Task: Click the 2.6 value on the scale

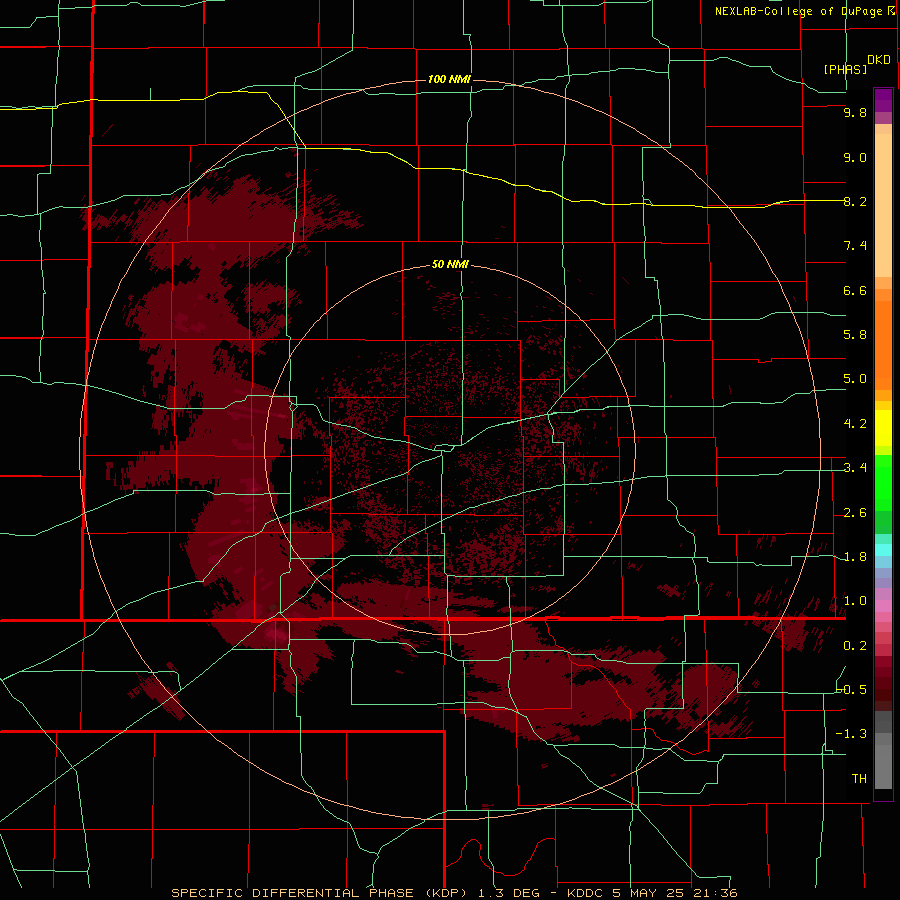Action: [x=855, y=513]
